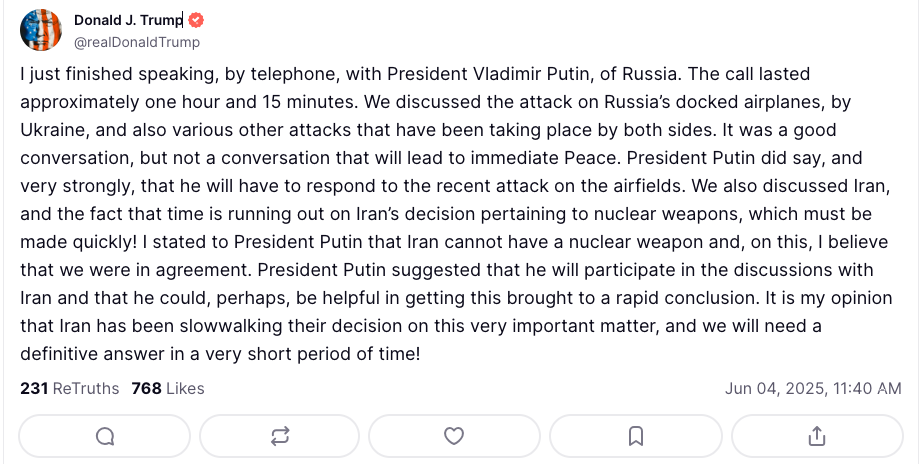Click the word ReTruths in the stats row
The width and height of the screenshot is (923, 464).
[x=86, y=389]
